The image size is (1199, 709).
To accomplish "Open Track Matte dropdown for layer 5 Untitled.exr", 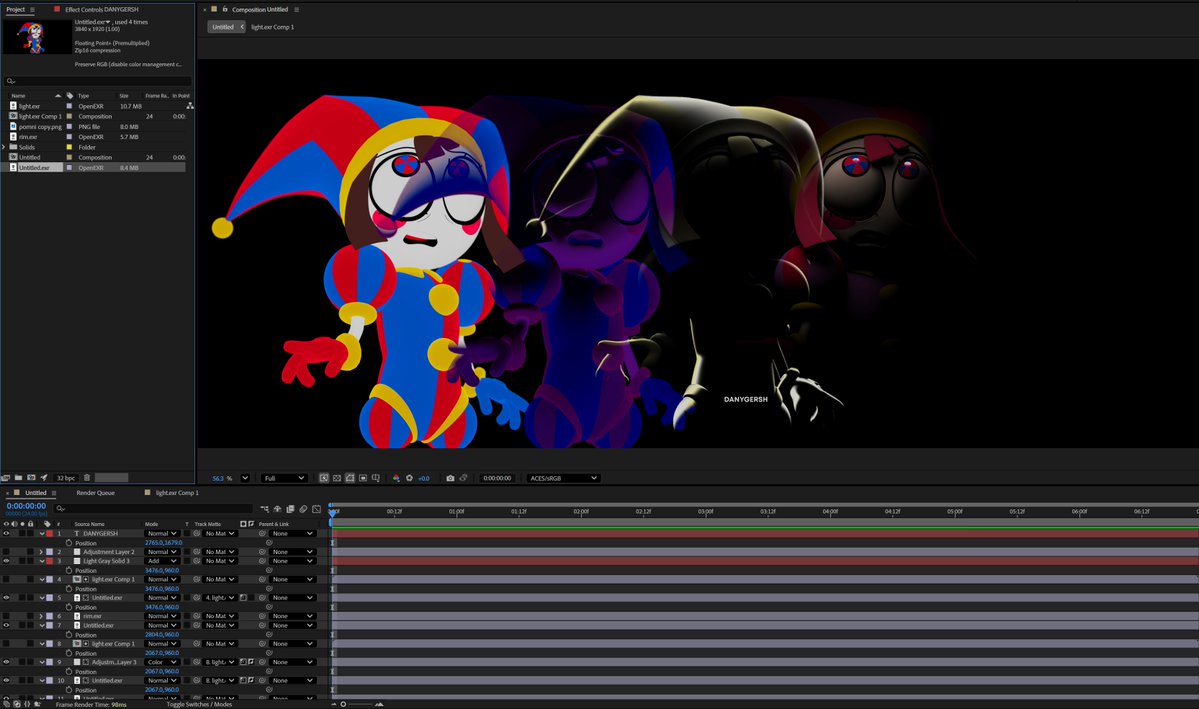I will [x=220, y=598].
